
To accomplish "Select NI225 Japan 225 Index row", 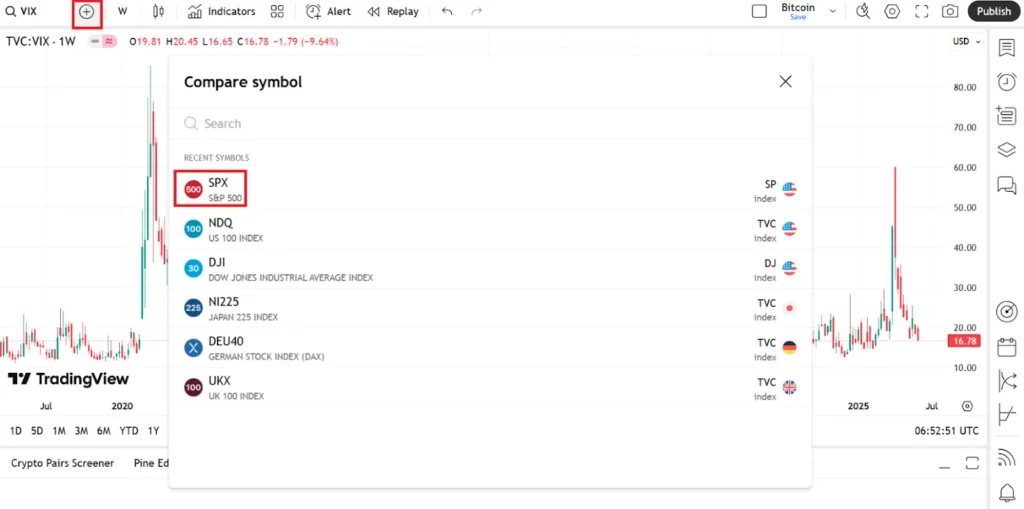I will (490, 308).
